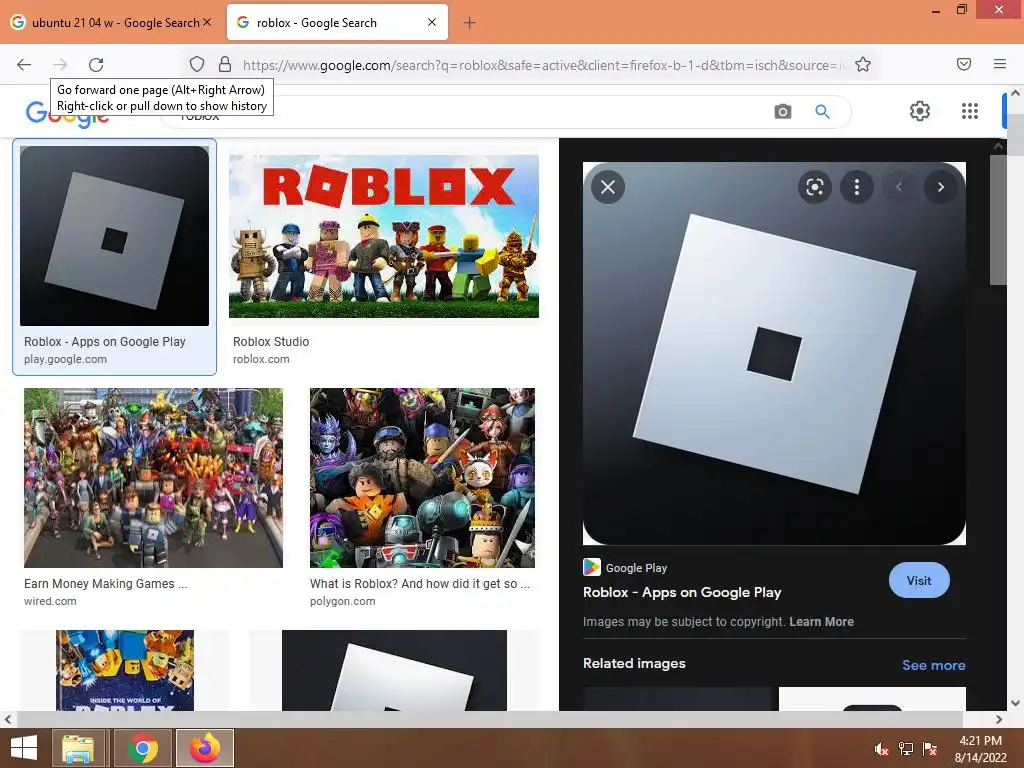Go to the previous image with left chevron
Screen dimensions: 1024x768
899,187
